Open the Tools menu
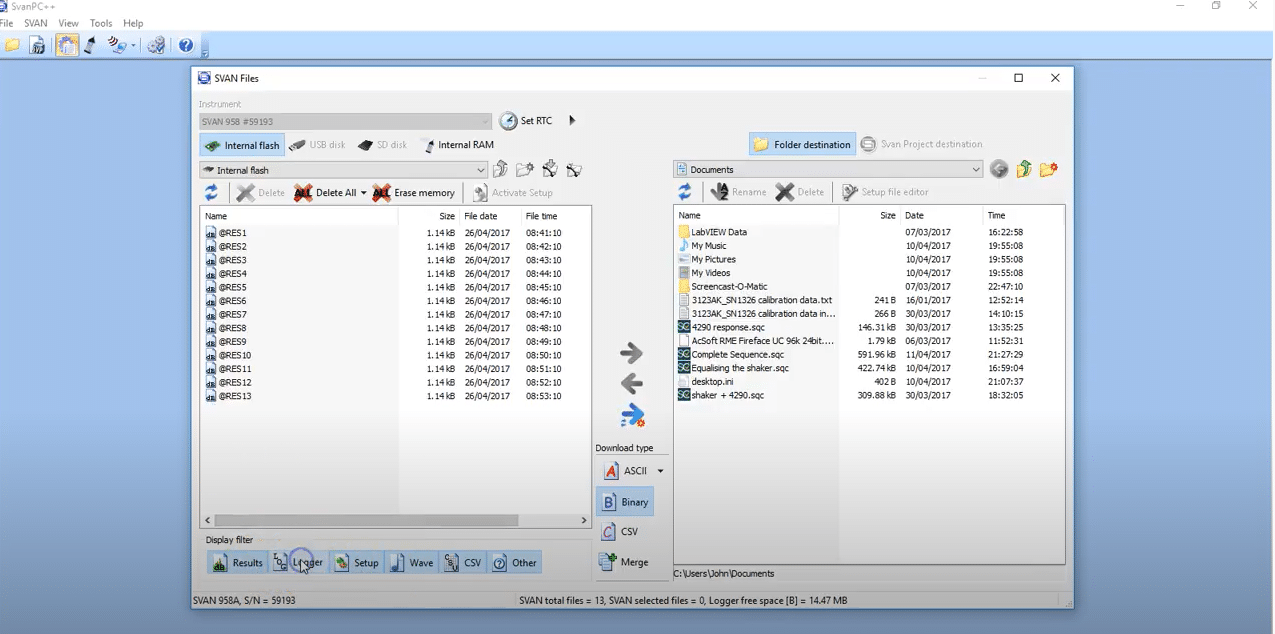The width and height of the screenshot is (1275, 634). 101,23
